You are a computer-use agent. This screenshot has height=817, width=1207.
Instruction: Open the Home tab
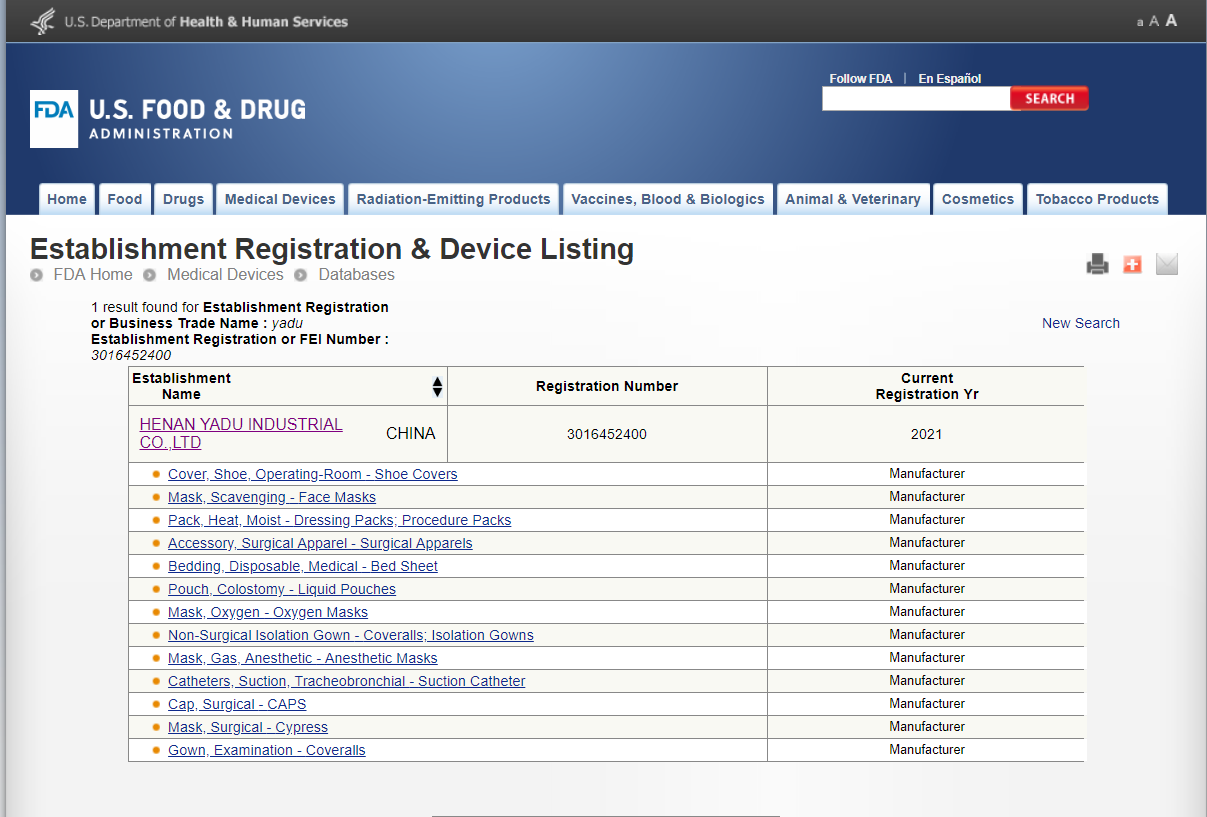pos(67,199)
